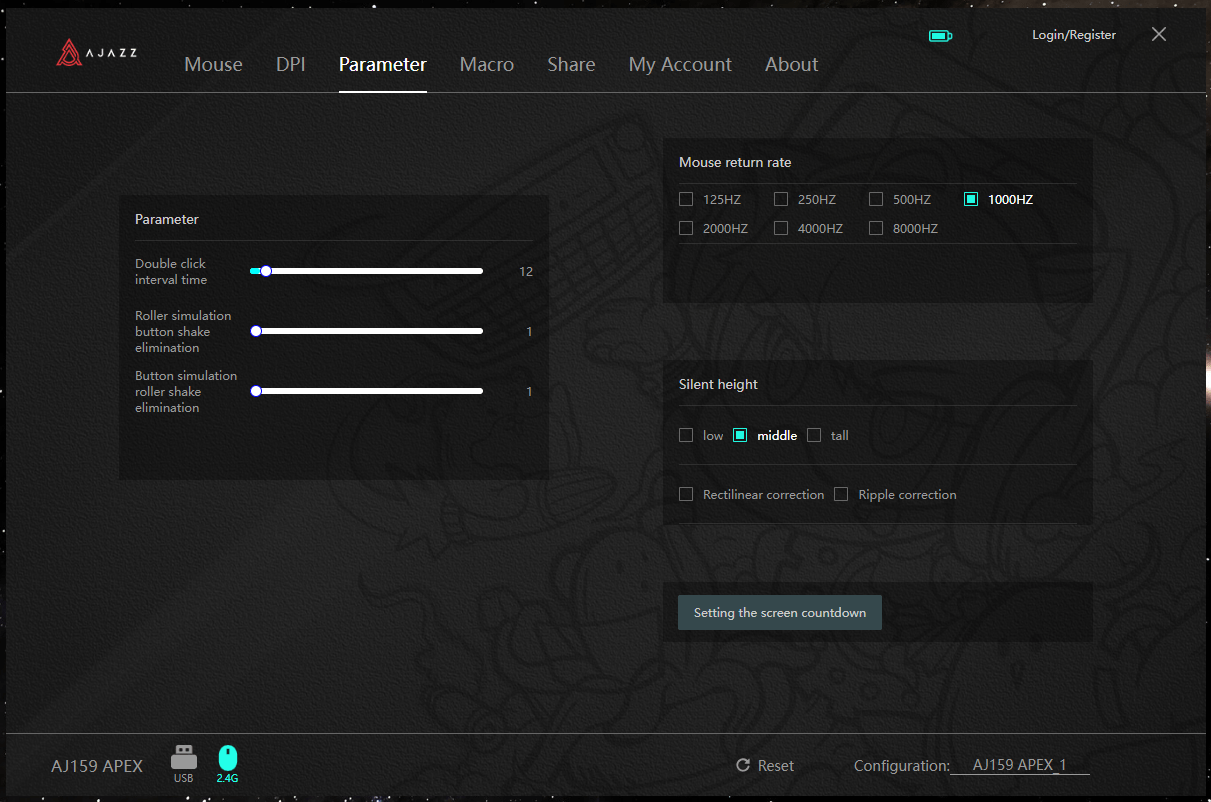Click the Configuration name field AJ159 APEX_1

coord(1019,765)
